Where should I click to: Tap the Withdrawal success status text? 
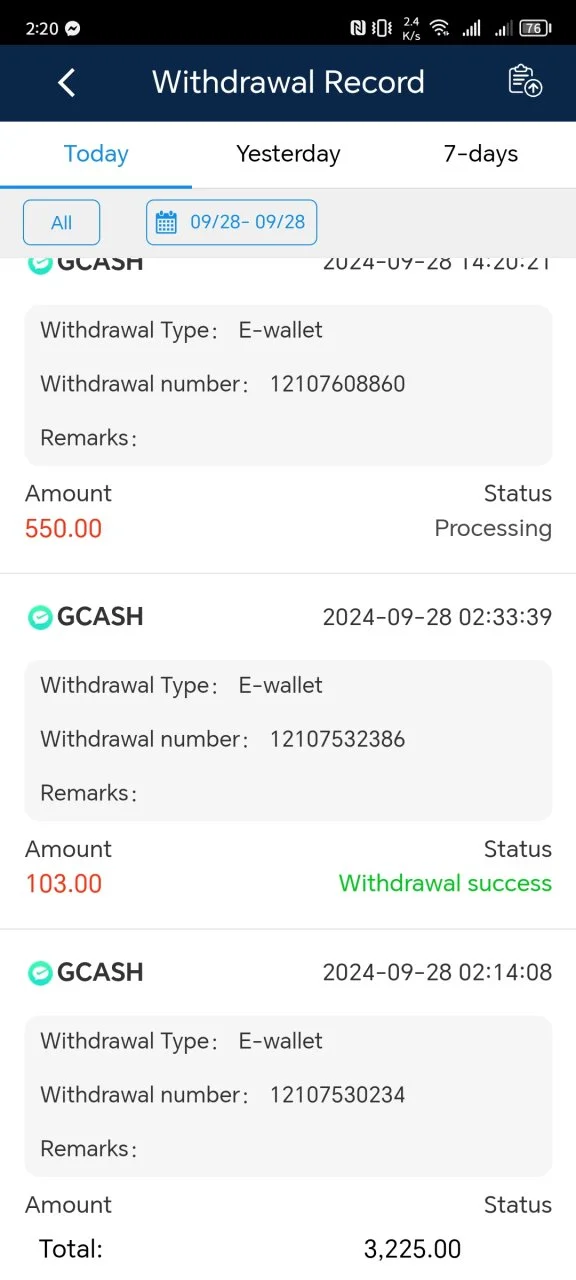click(445, 883)
